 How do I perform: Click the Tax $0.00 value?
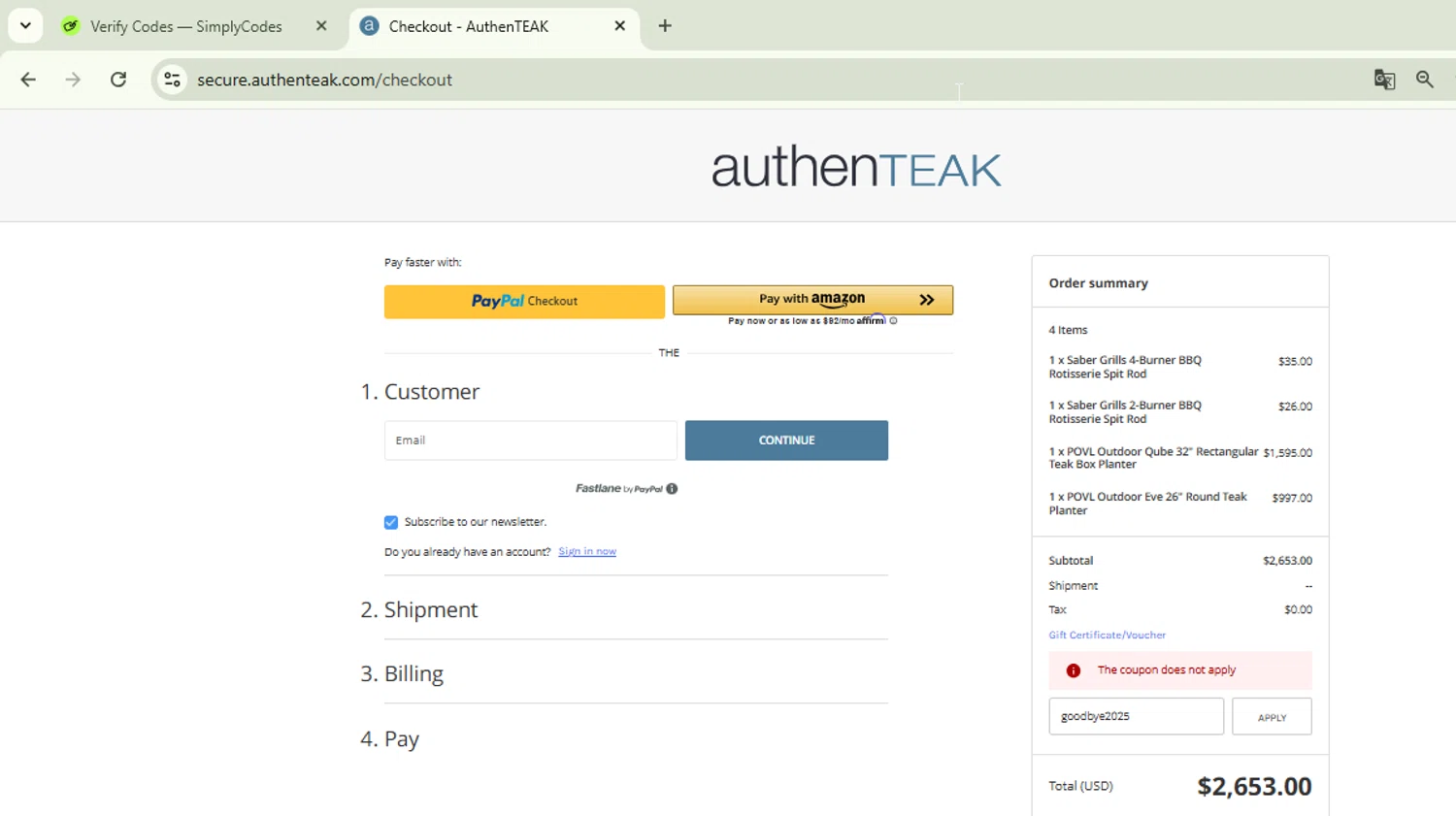1298,610
